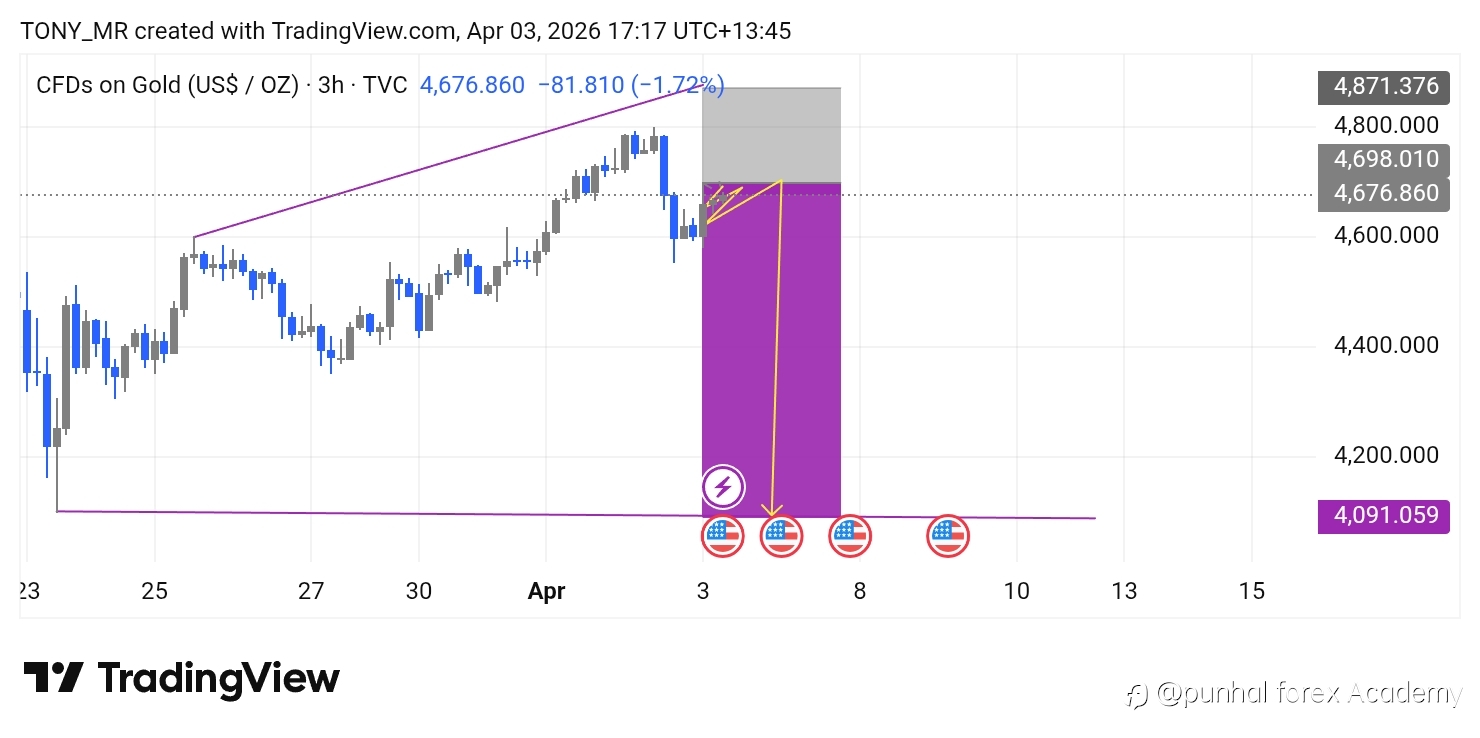
Task: Click the TVC data source label
Action: (385, 85)
